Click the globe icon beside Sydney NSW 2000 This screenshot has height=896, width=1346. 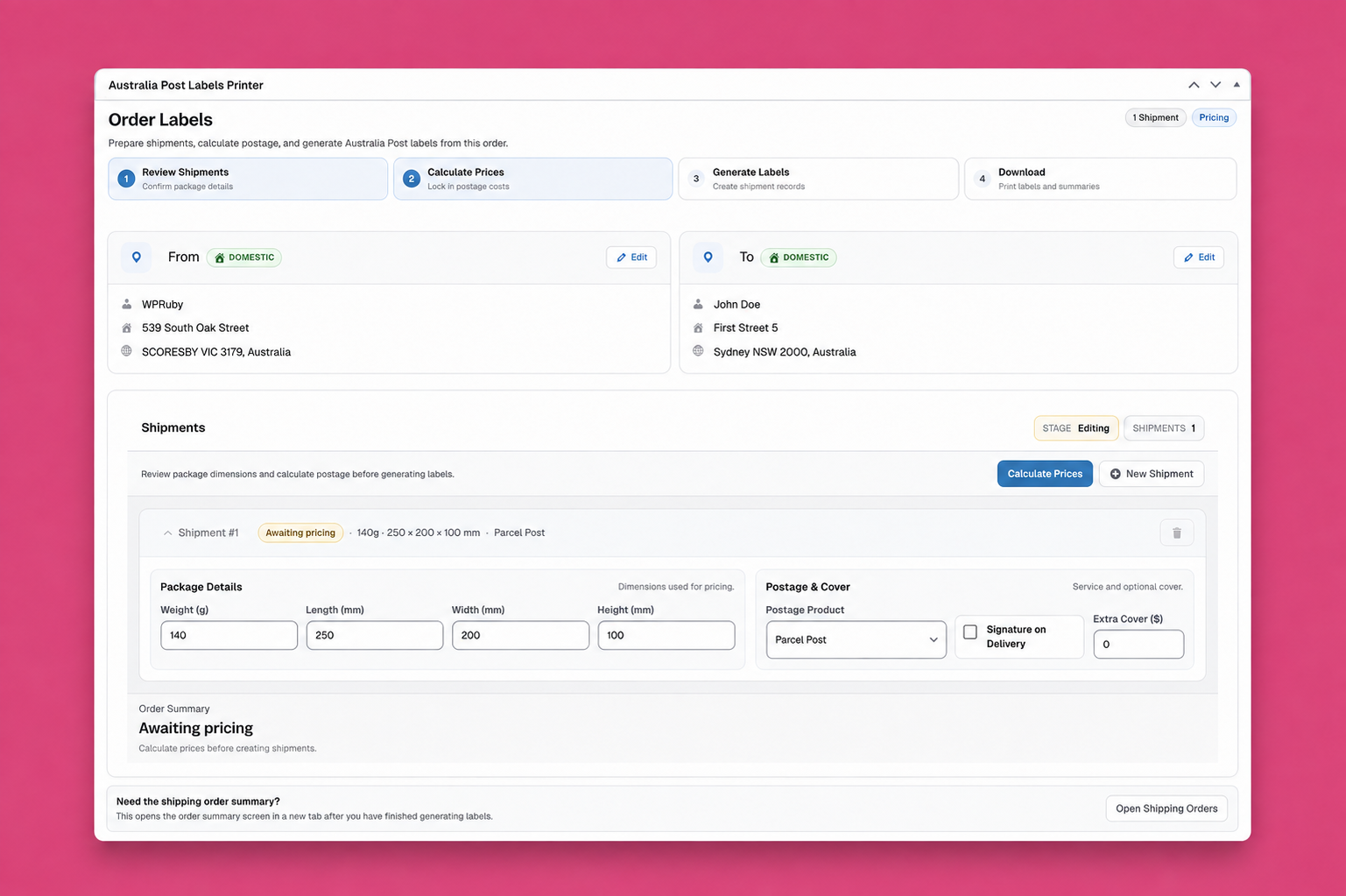[x=698, y=351]
